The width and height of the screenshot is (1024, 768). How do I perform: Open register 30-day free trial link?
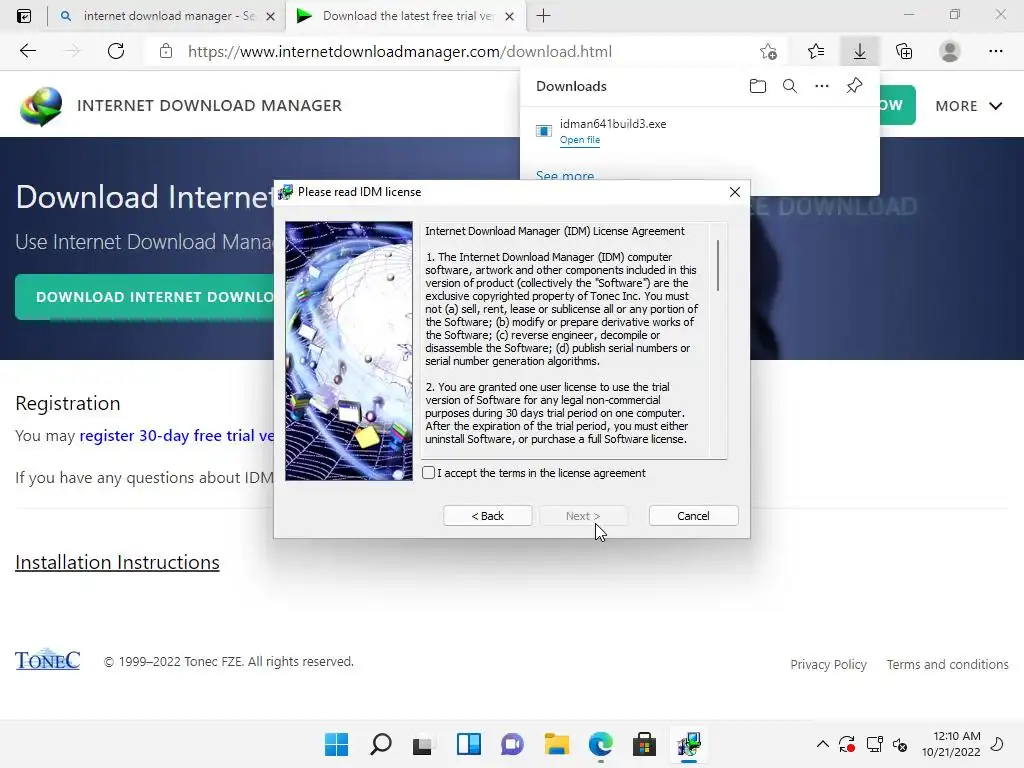coord(176,436)
